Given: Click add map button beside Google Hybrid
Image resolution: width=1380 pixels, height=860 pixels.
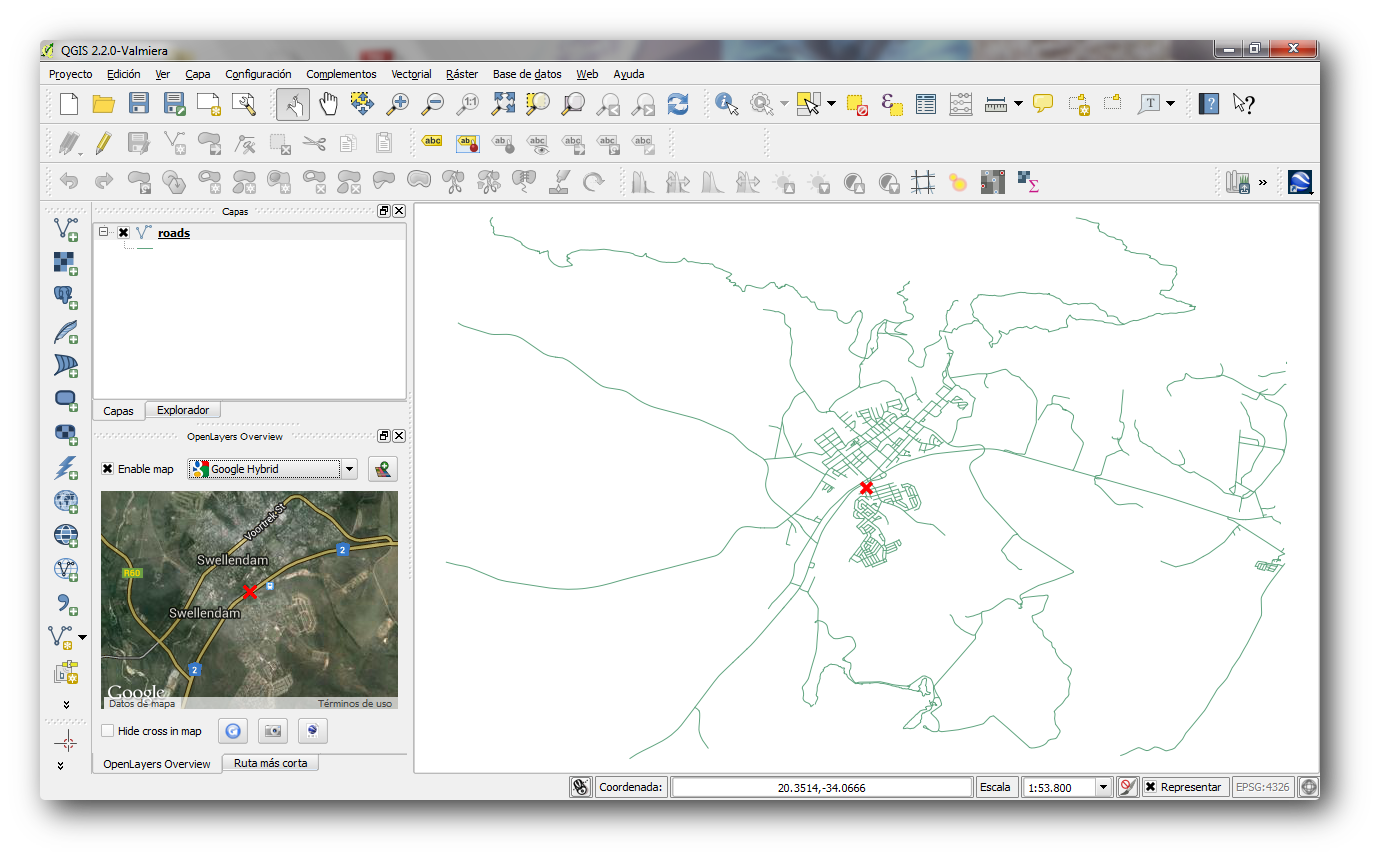Looking at the screenshot, I should 382,469.
